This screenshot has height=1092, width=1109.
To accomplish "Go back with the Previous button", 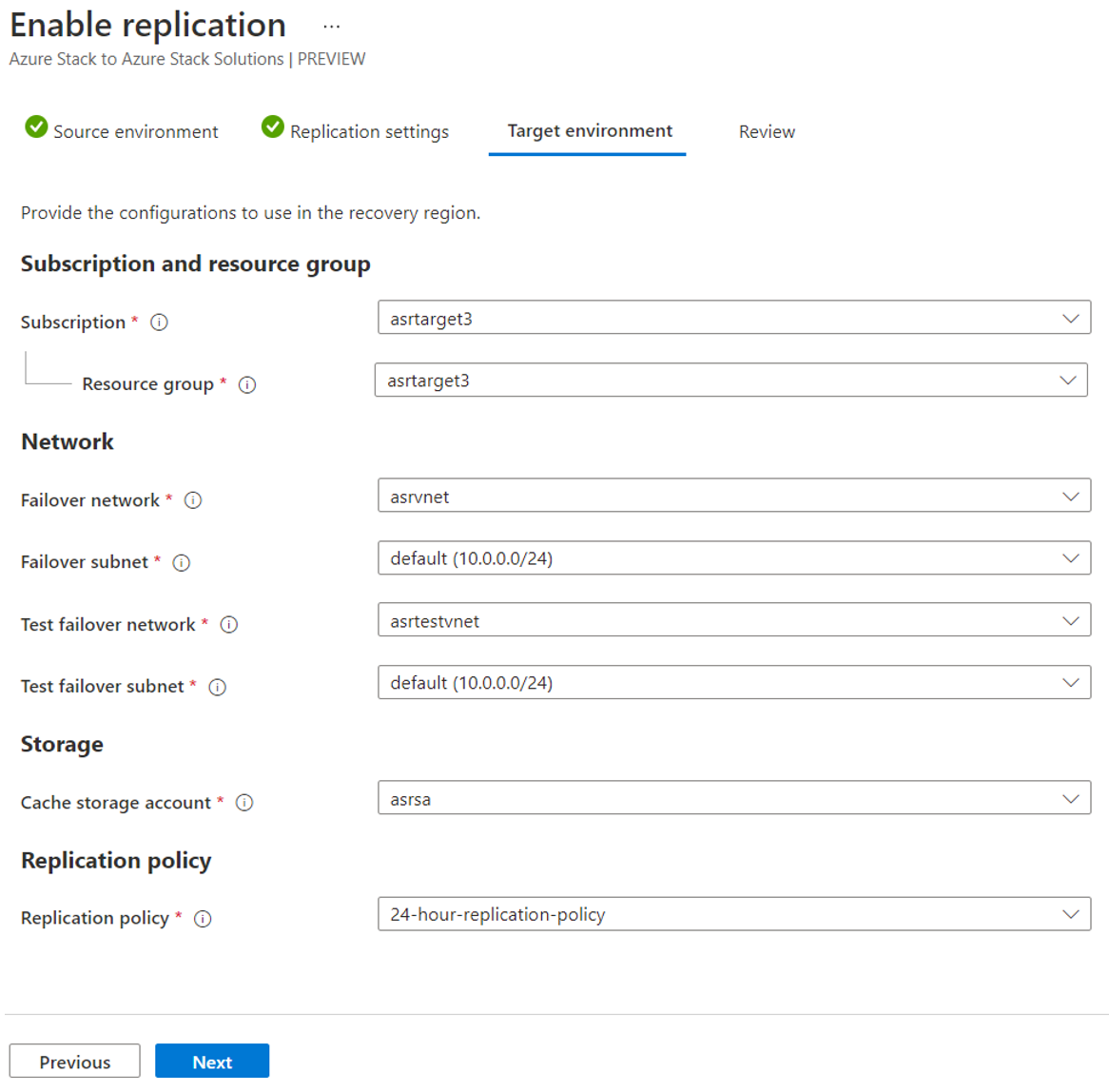I will coord(75,1062).
